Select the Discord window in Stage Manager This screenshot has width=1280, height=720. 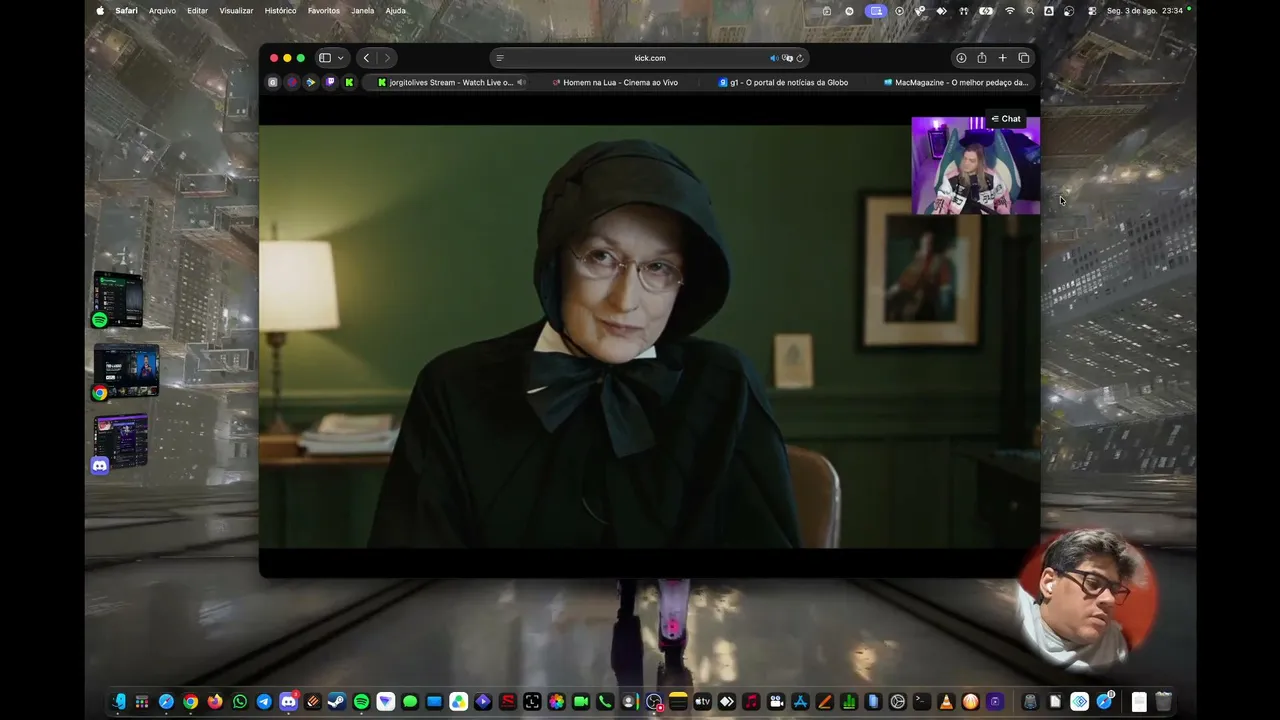[121, 443]
